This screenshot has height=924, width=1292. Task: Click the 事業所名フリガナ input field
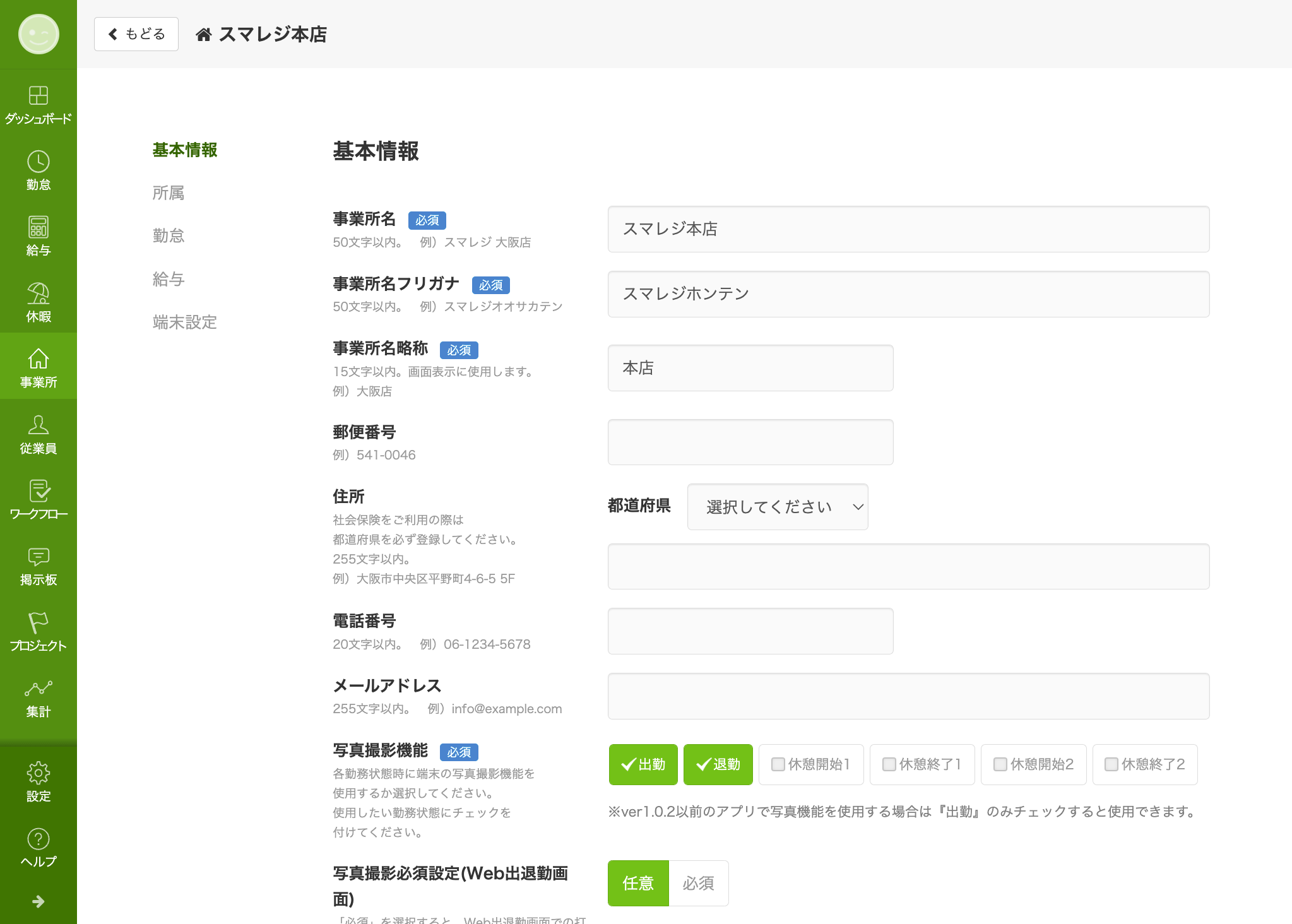coord(908,294)
